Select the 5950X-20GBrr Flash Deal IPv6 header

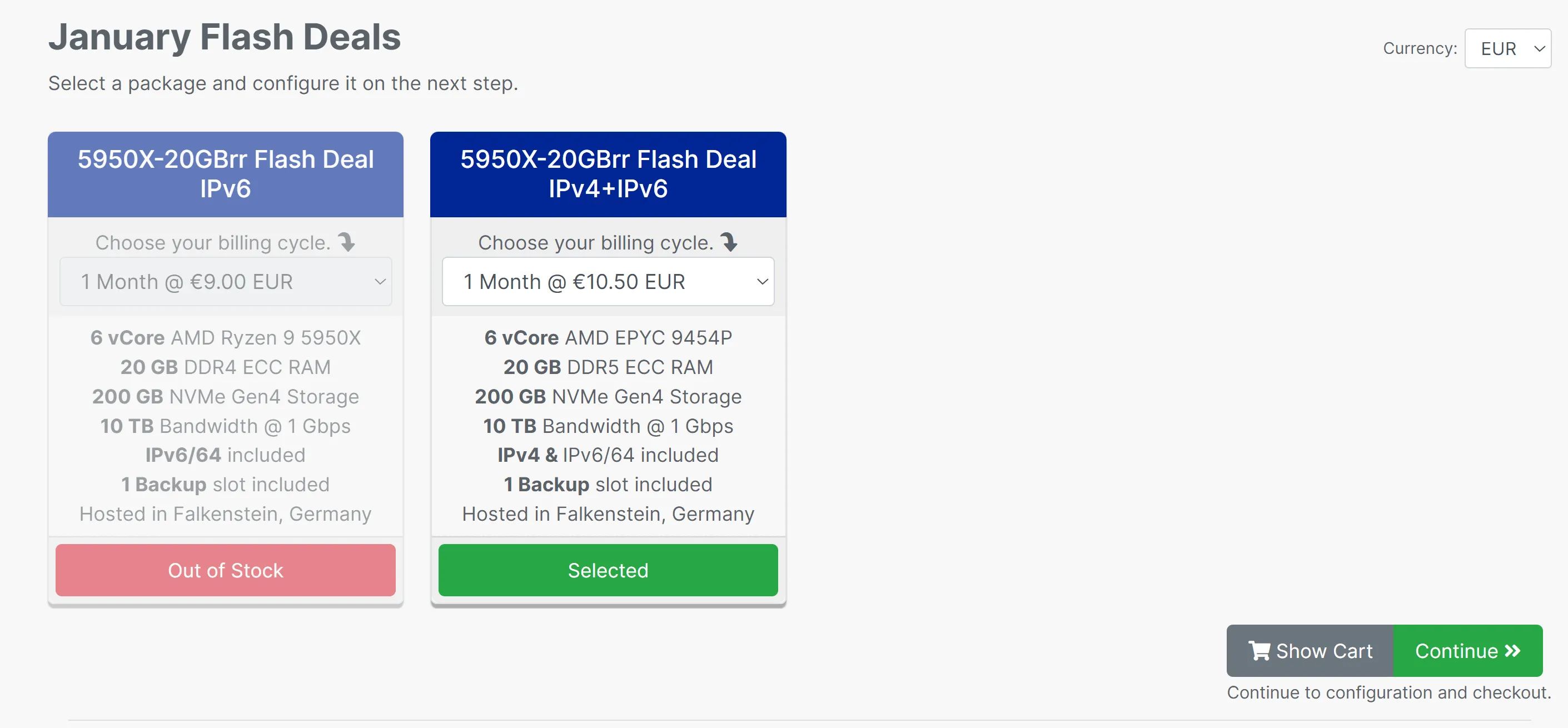(x=226, y=174)
